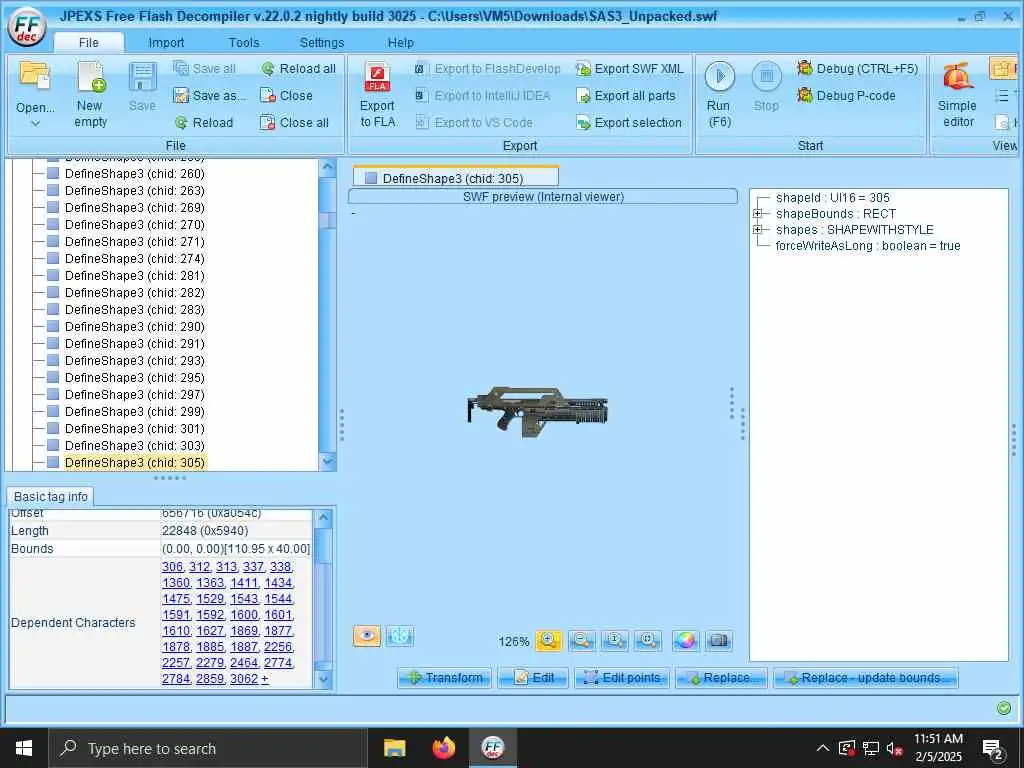Create a New empty SWF
The width and height of the screenshot is (1024, 768).
click(90, 95)
